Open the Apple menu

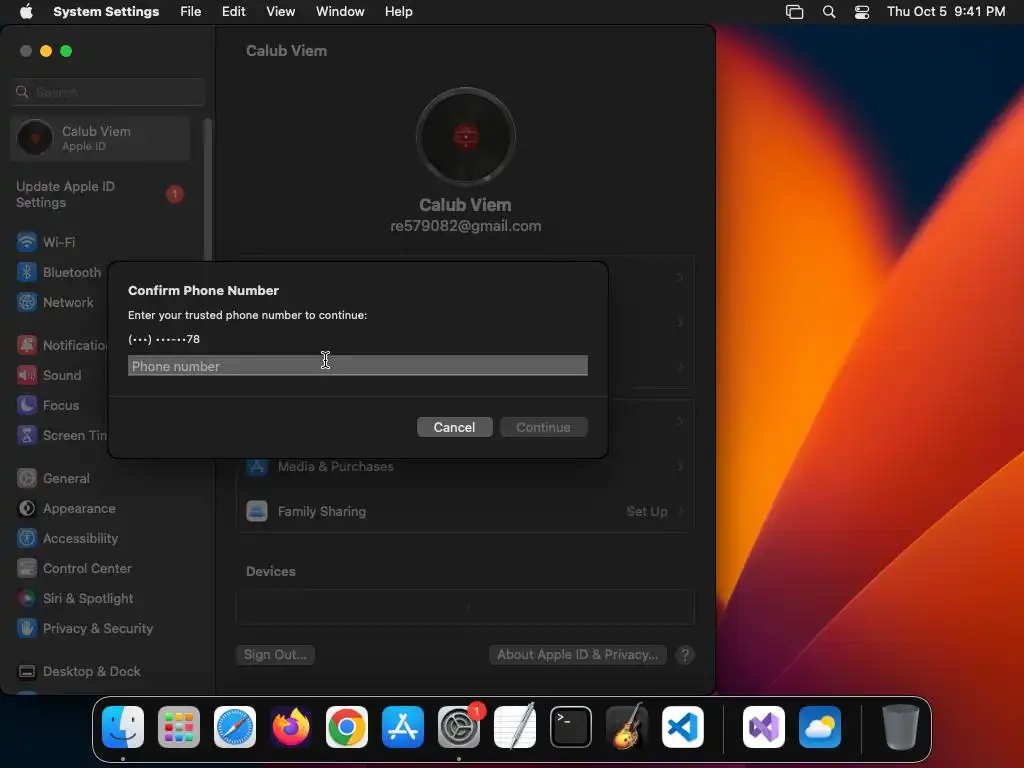point(26,12)
